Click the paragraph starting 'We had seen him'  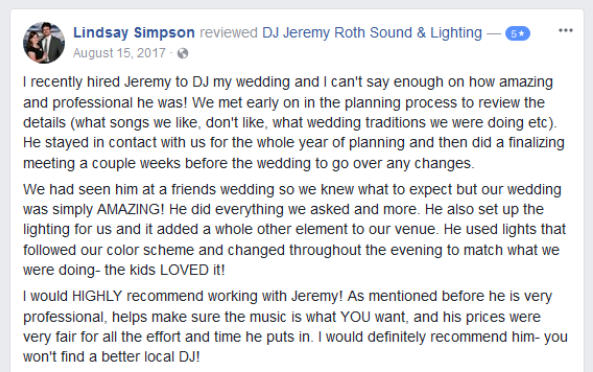295,229
